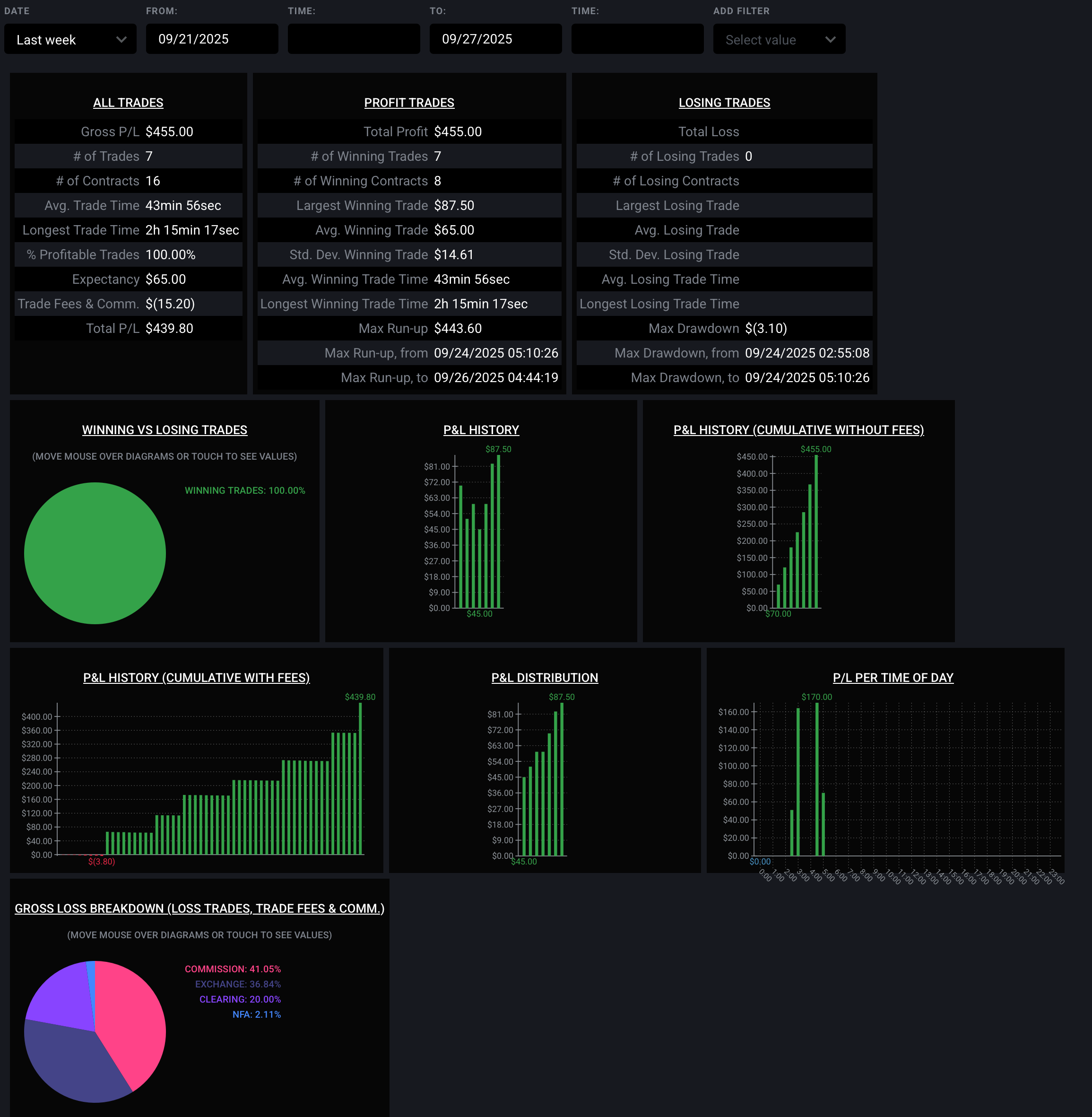
Task: Click the Profit Trades heading
Action: (x=409, y=103)
